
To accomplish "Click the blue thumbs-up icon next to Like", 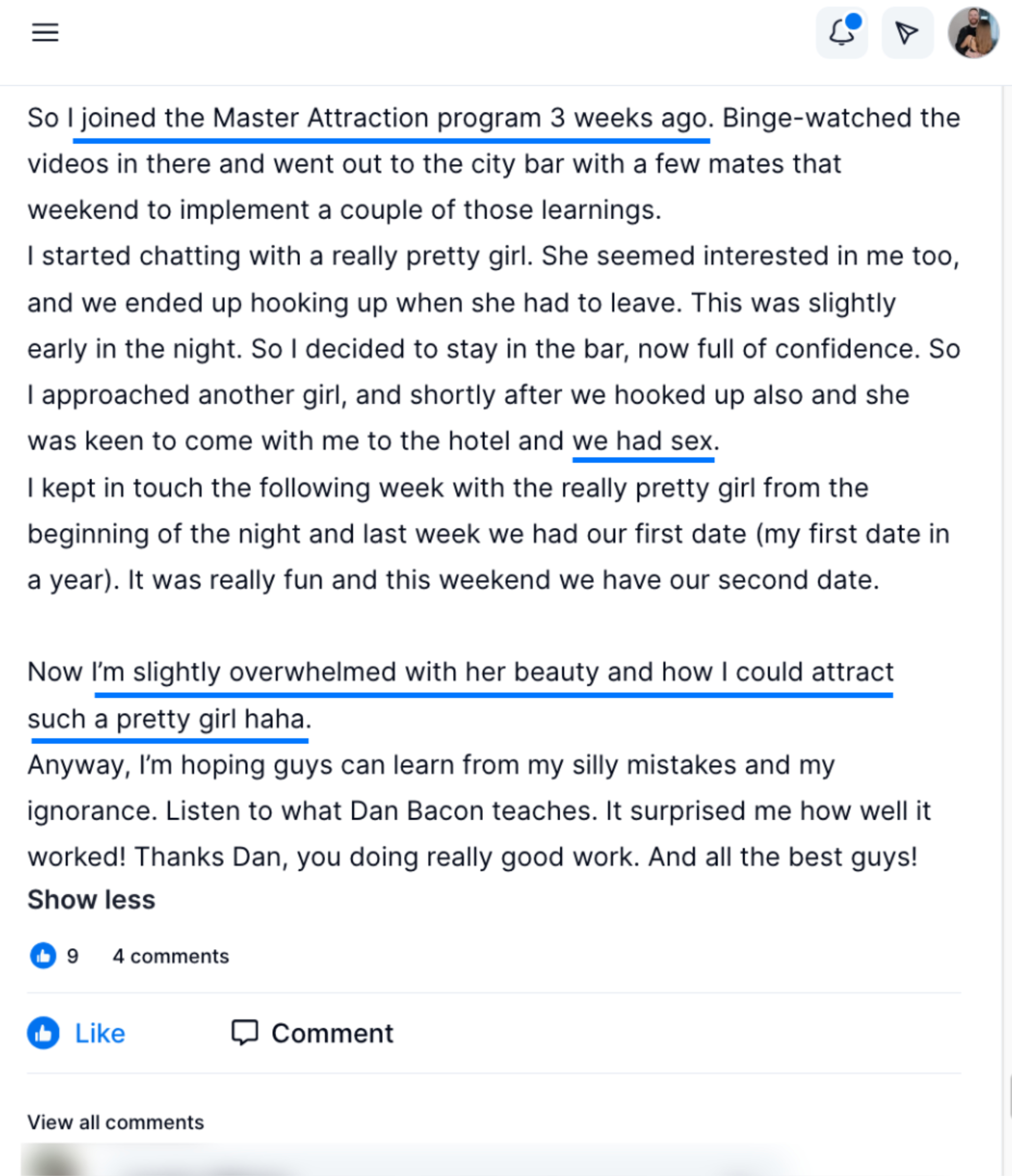I will [x=43, y=1033].
